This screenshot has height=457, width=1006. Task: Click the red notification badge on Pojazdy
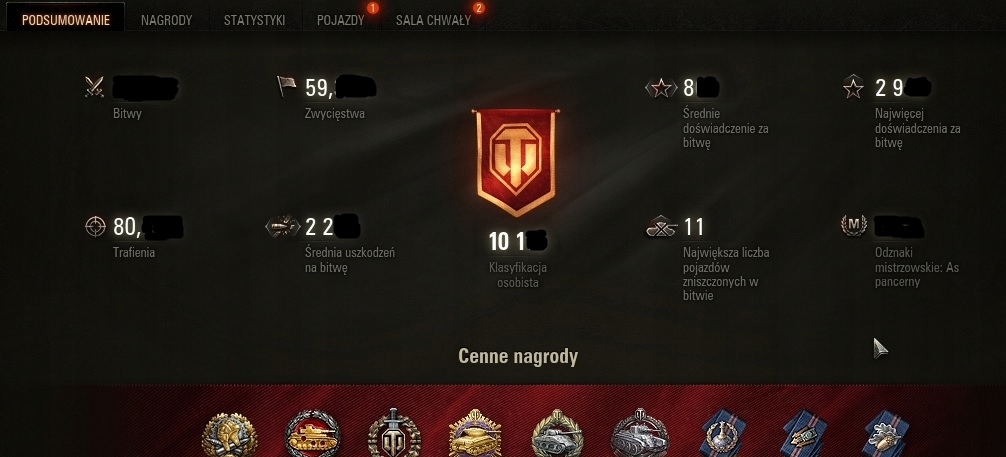pos(373,8)
